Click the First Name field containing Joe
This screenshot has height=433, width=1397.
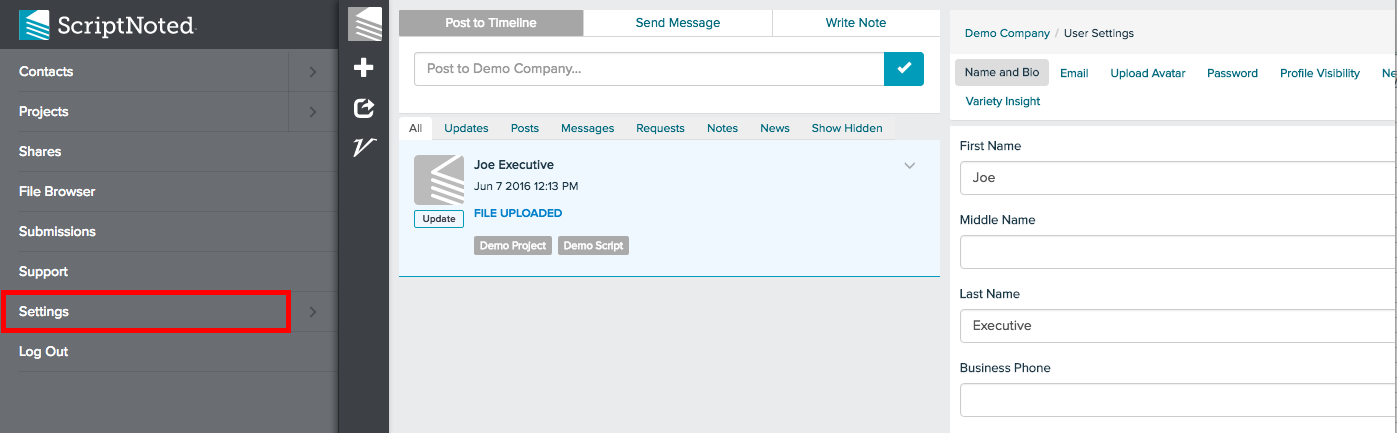click(1178, 178)
